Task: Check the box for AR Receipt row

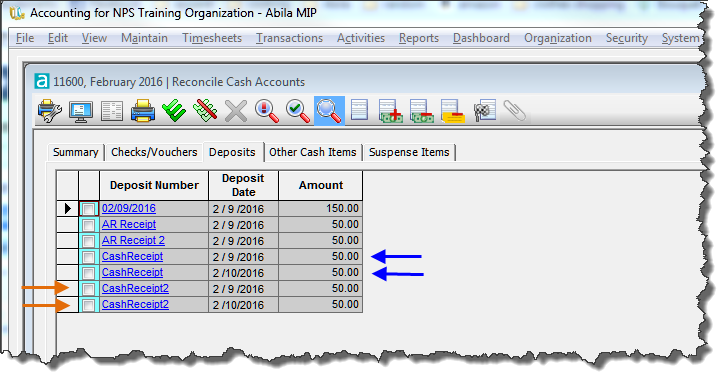Action: (x=89, y=225)
